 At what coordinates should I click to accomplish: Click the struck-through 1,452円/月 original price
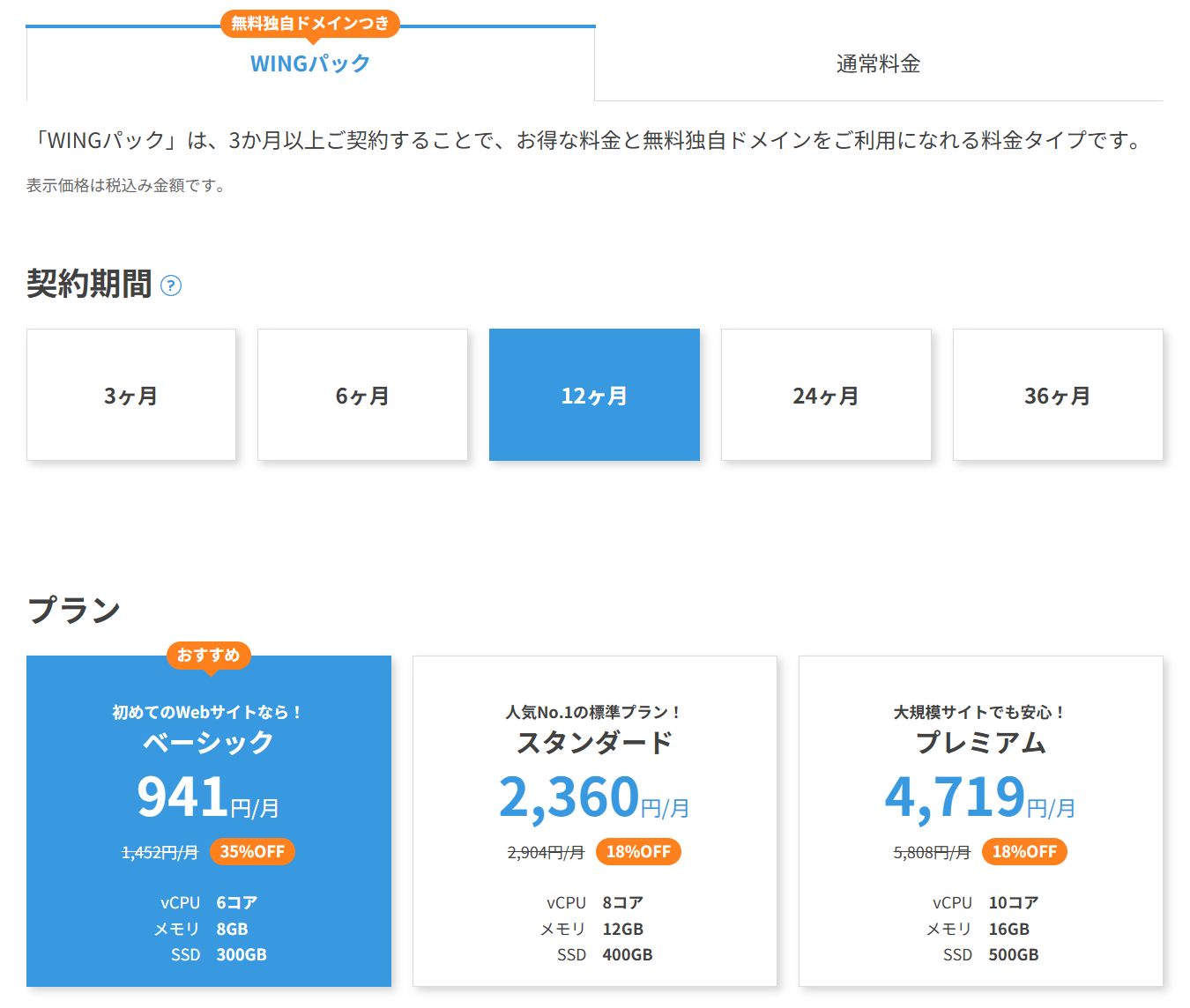pos(160,853)
